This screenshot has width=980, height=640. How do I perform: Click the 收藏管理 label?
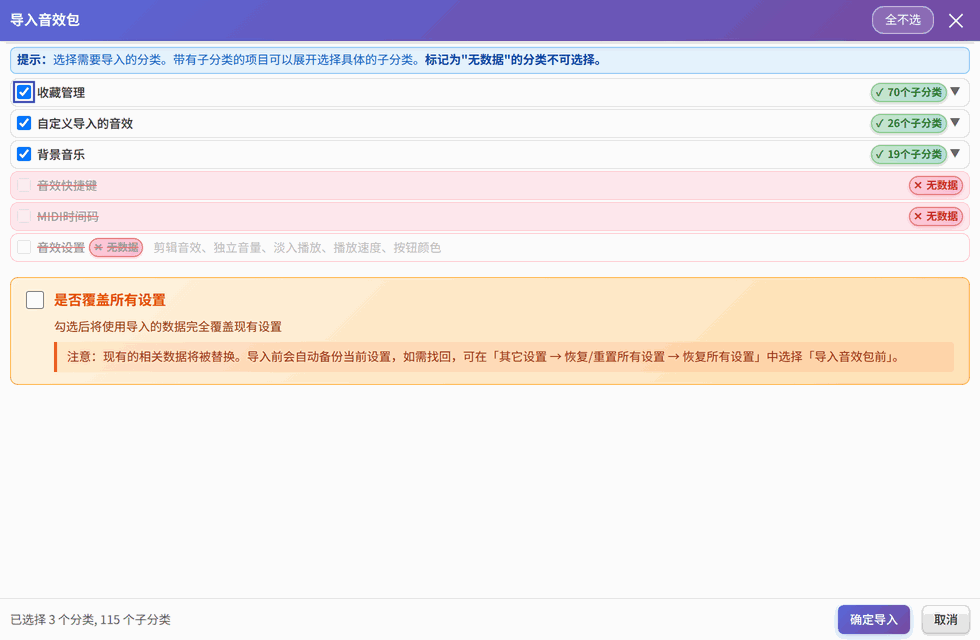point(61,92)
